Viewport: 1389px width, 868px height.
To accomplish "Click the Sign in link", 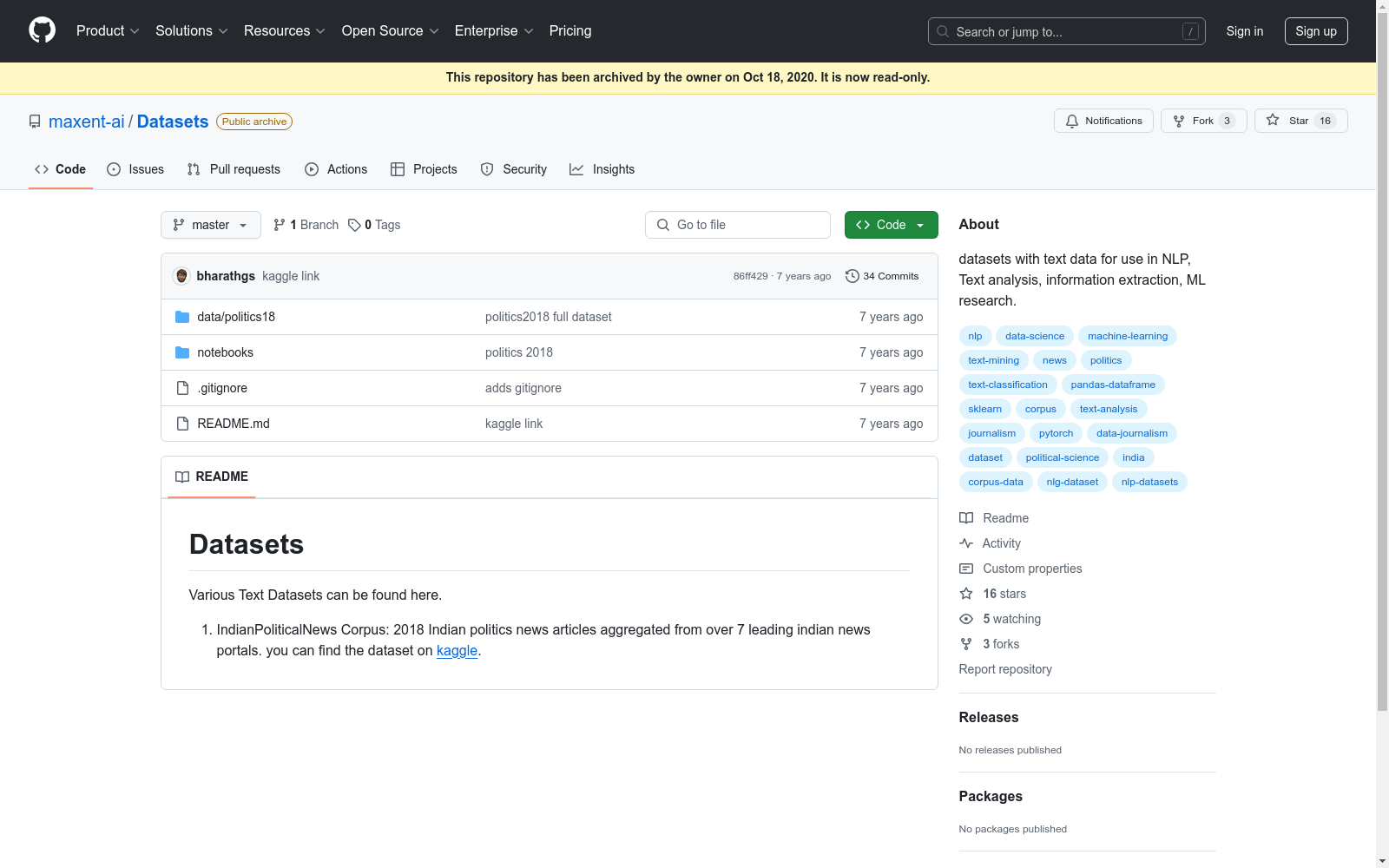I will click(1245, 31).
